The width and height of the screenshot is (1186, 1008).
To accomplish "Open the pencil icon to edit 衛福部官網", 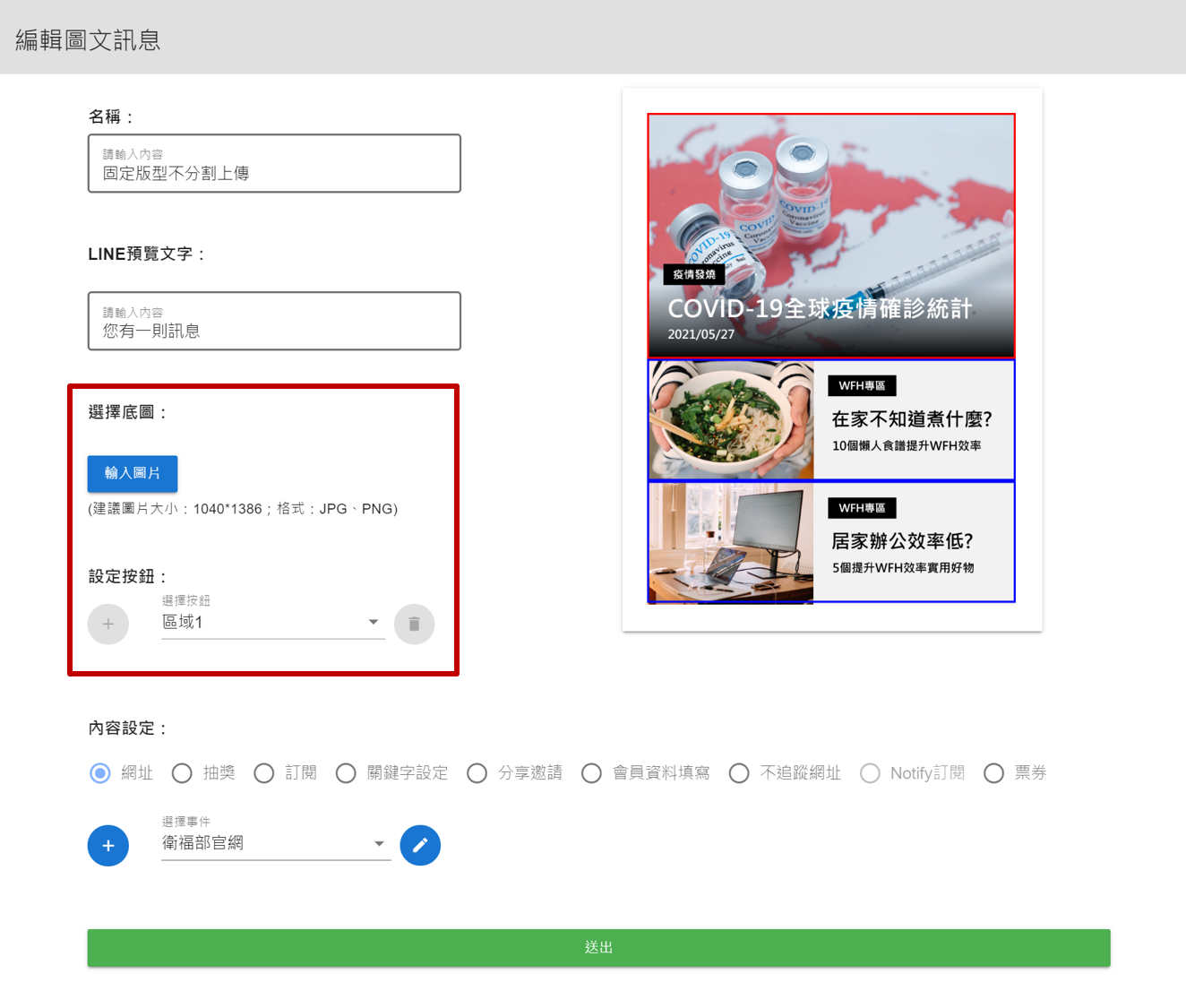I will point(420,845).
